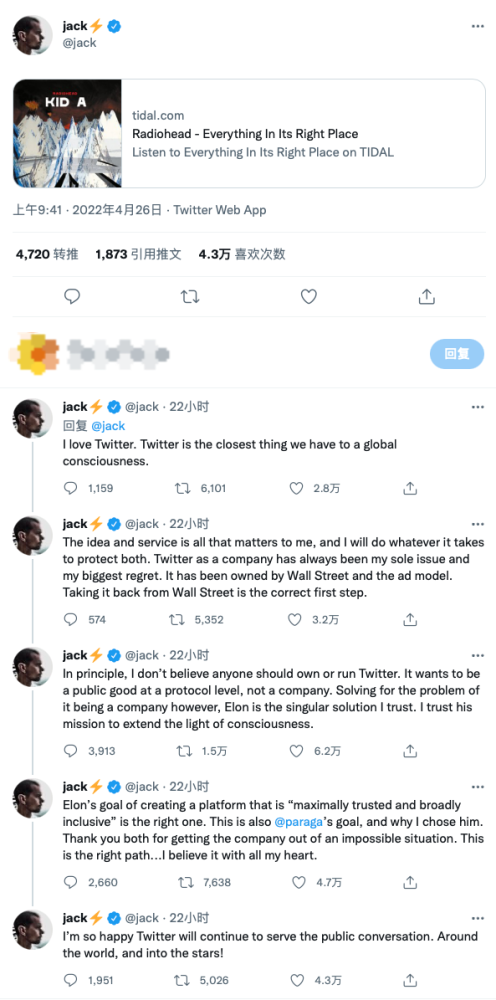This screenshot has height=1000, width=496.
Task: View the 1,873 引用推文 quote tweets
Action: (138, 254)
